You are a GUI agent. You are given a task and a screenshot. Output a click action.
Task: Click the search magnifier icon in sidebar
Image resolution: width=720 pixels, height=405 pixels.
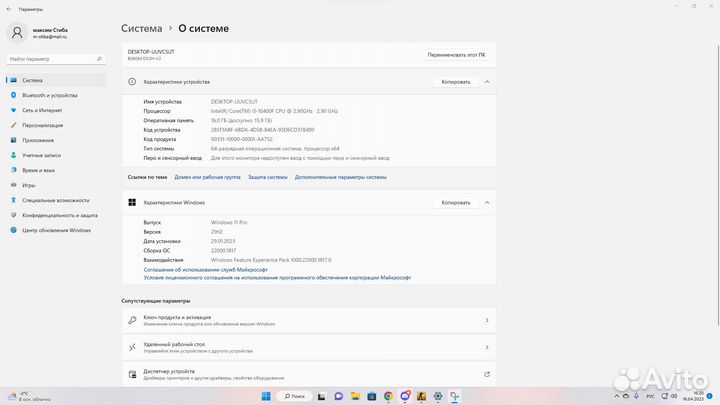point(99,59)
